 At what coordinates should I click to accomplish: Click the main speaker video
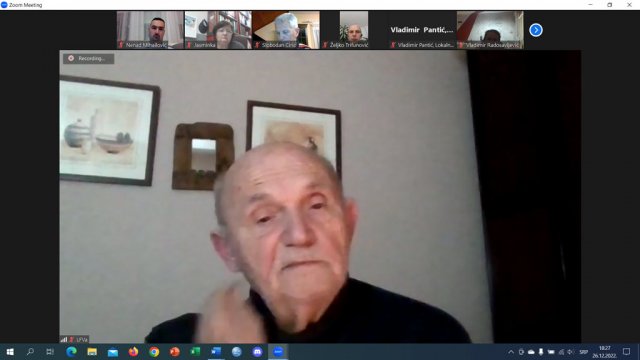point(320,196)
